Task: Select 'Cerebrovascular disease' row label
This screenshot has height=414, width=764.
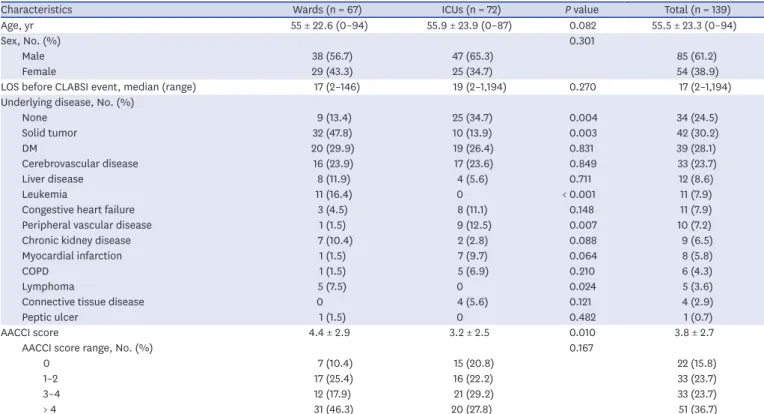Action: pos(80,164)
